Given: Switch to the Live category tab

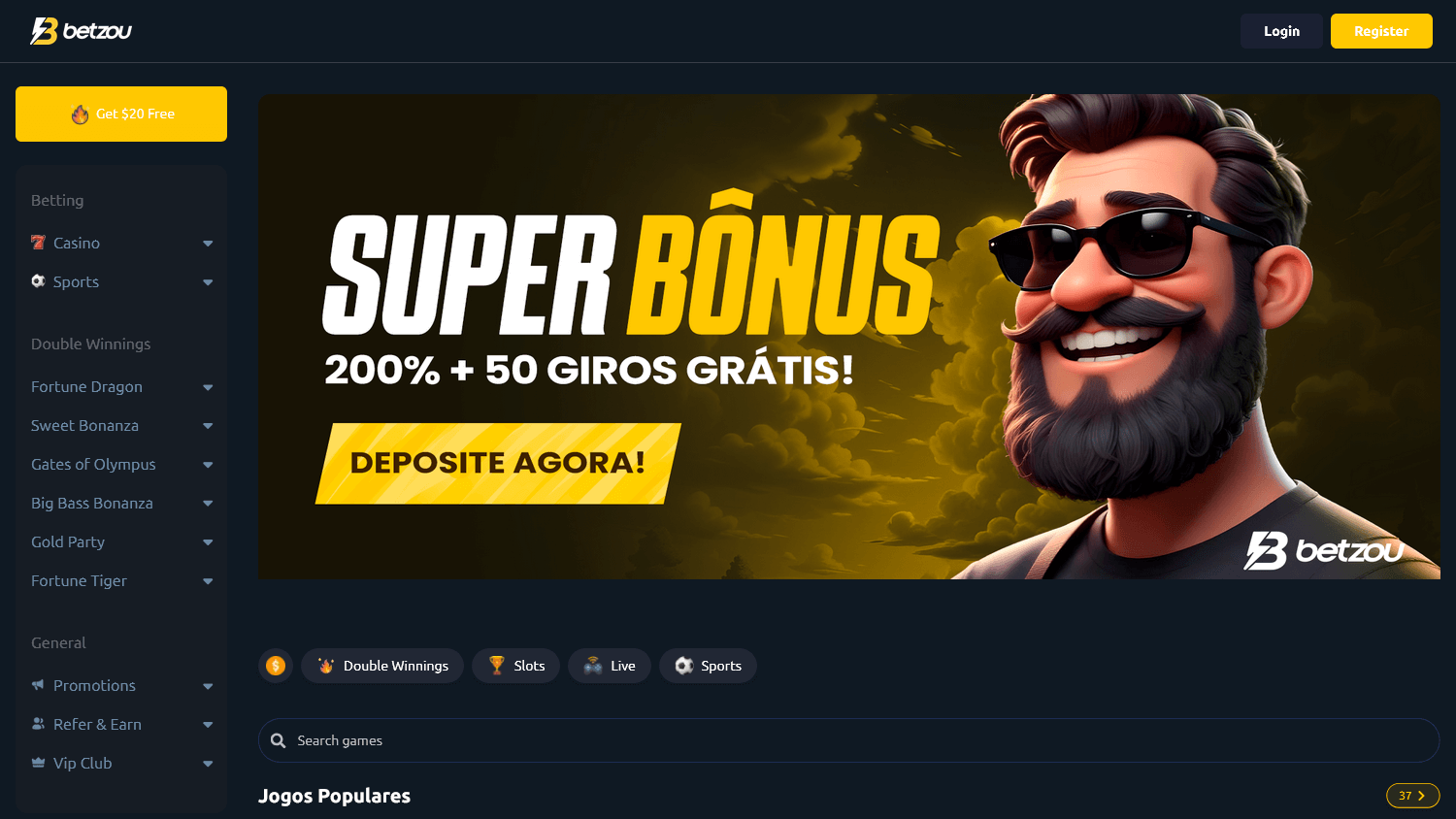Looking at the screenshot, I should click(610, 666).
